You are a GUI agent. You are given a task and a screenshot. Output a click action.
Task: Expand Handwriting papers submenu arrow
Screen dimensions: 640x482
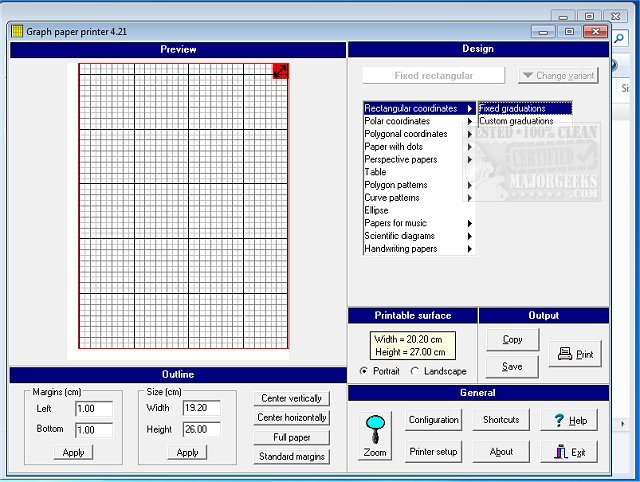tap(470, 249)
